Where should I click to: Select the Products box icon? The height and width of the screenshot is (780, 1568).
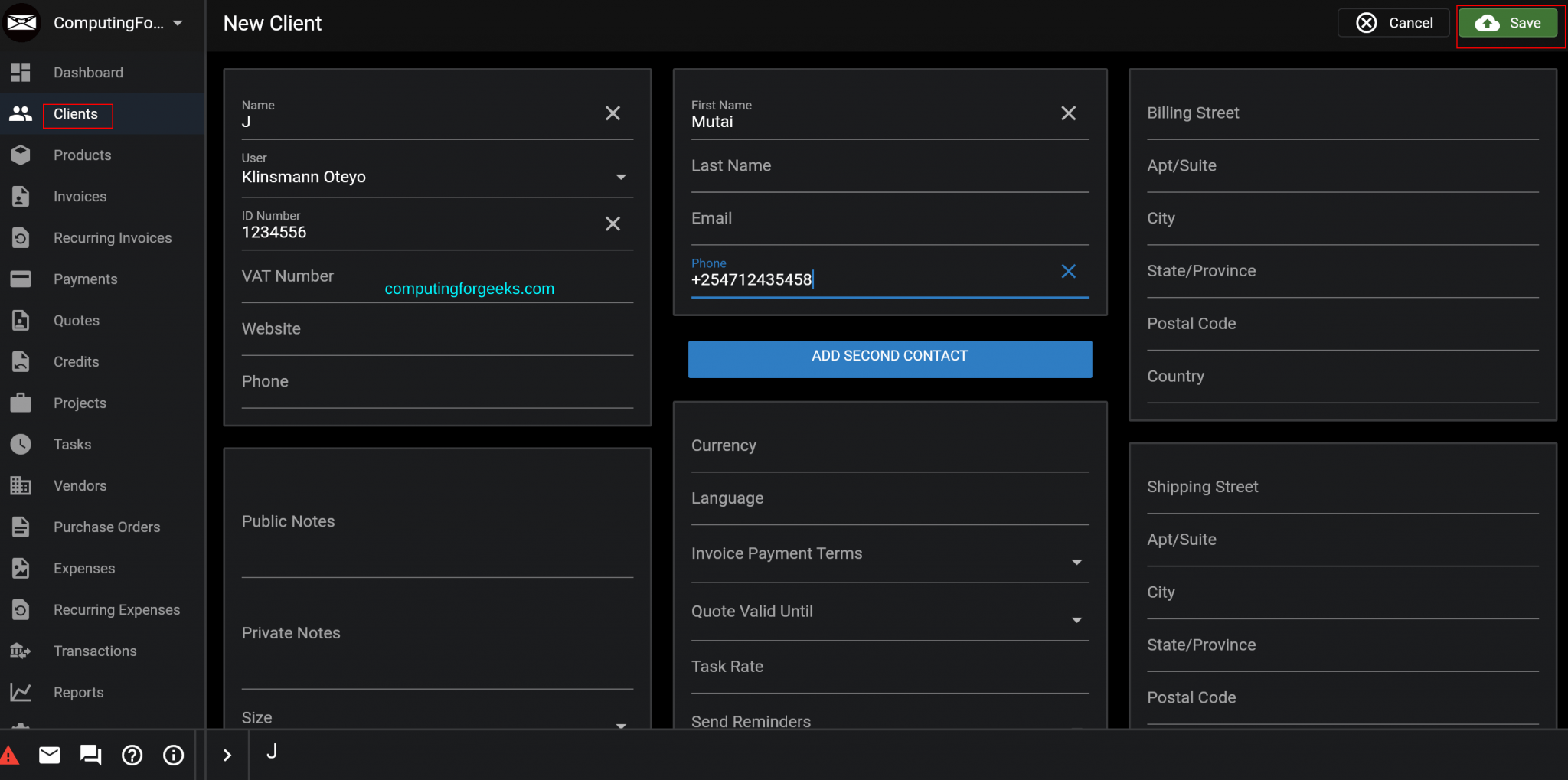coord(21,155)
